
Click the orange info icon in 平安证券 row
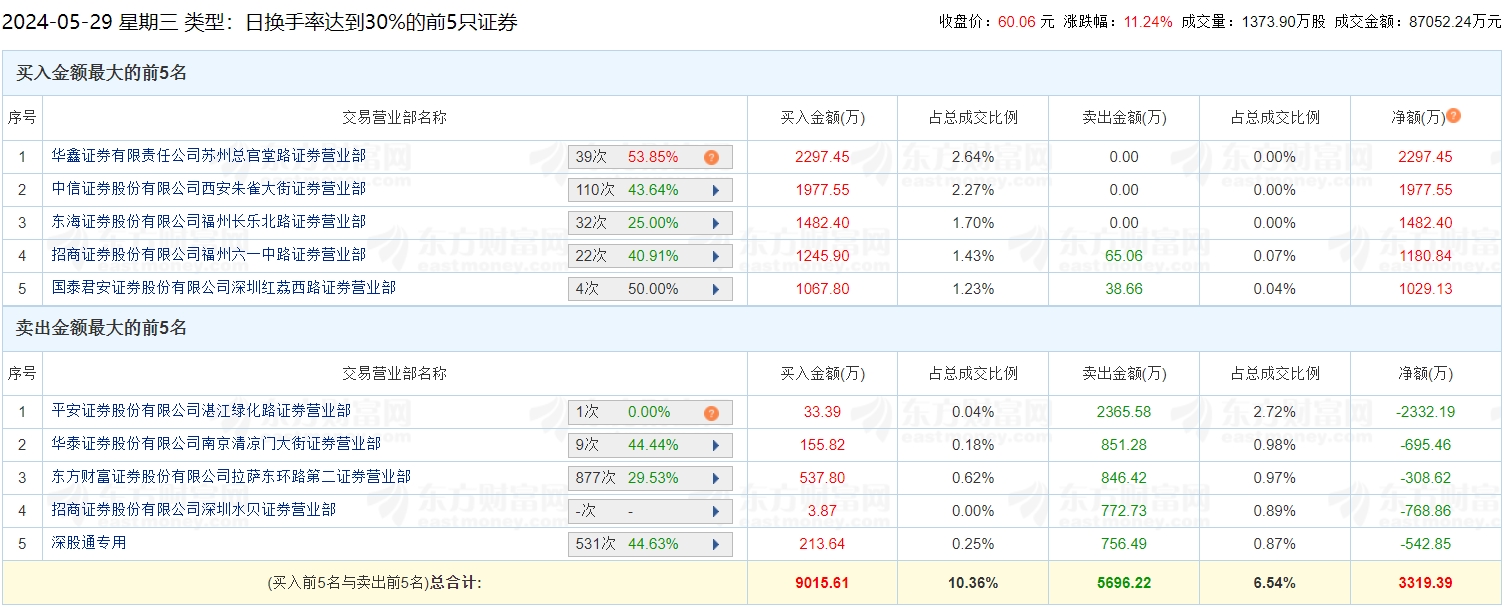pos(711,412)
